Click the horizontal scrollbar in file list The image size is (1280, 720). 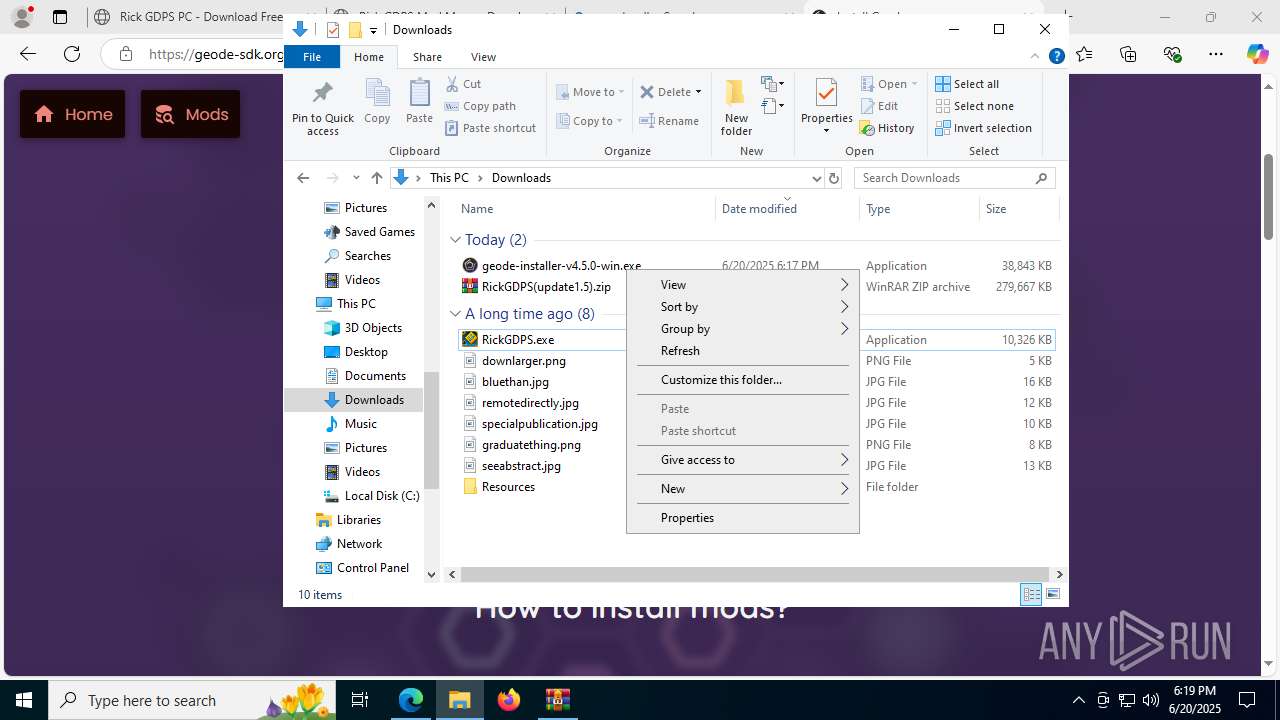coord(754,575)
